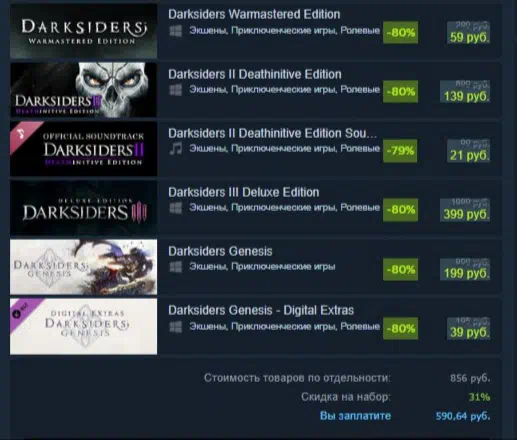Click Windows icon under Darksiders Genesis
This screenshot has width=517, height=440.
tap(176, 267)
